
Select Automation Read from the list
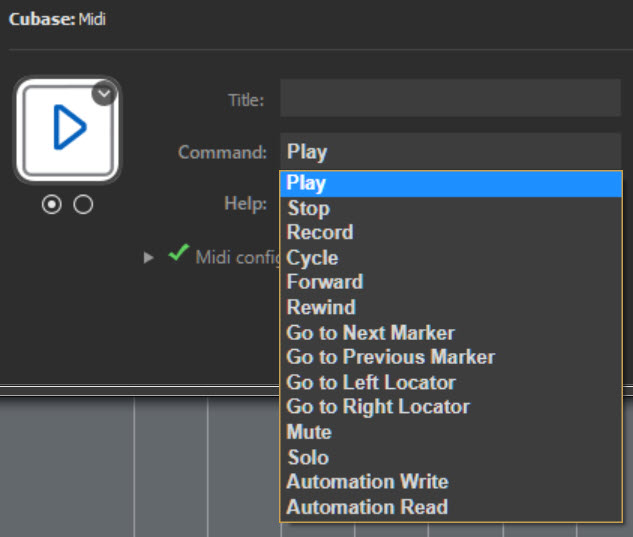click(450, 507)
